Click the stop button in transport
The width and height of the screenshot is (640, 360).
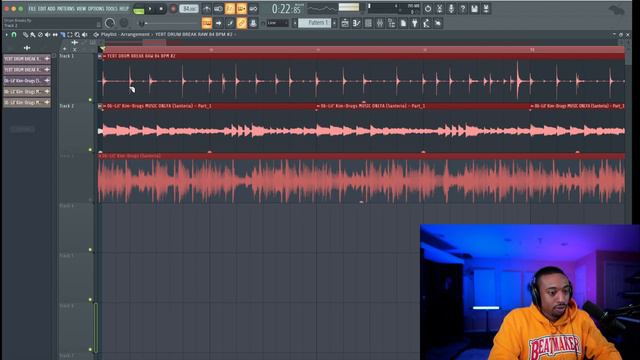coord(161,9)
